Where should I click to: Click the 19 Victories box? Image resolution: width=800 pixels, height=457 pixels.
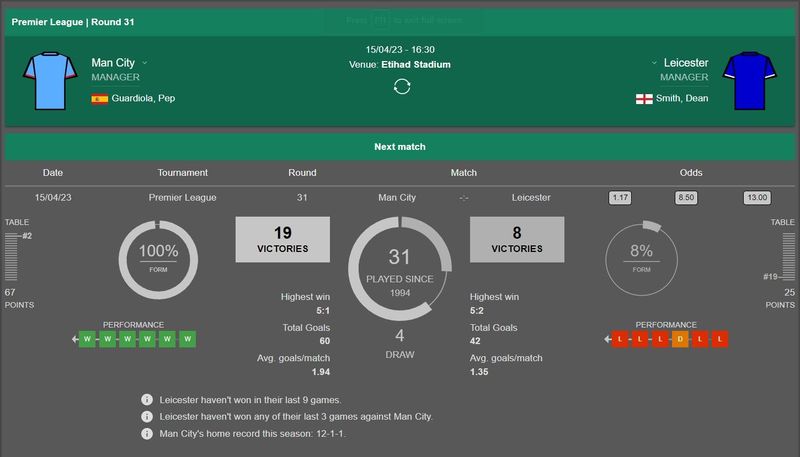[x=283, y=240]
